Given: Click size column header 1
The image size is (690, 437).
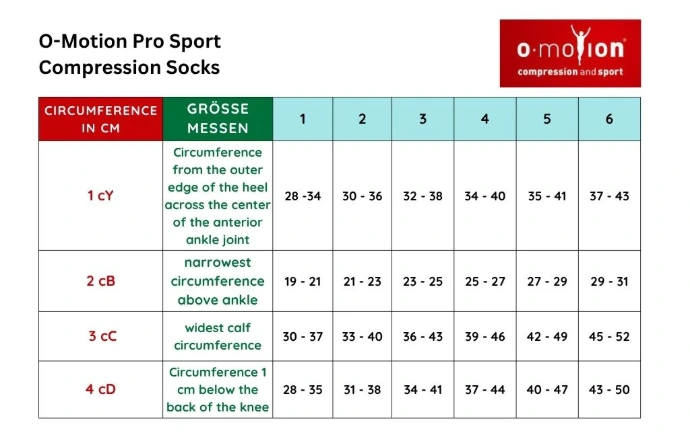Looking at the screenshot, I should 303,119.
